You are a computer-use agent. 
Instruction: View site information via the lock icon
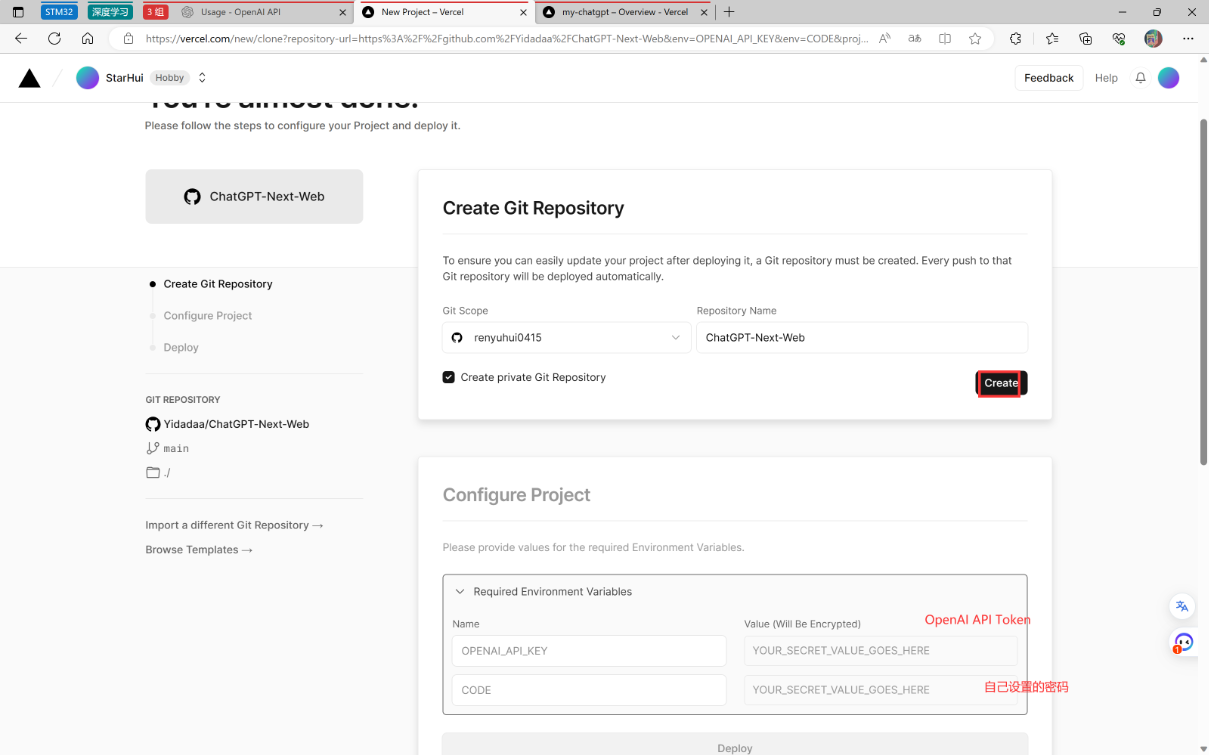pyautogui.click(x=127, y=38)
